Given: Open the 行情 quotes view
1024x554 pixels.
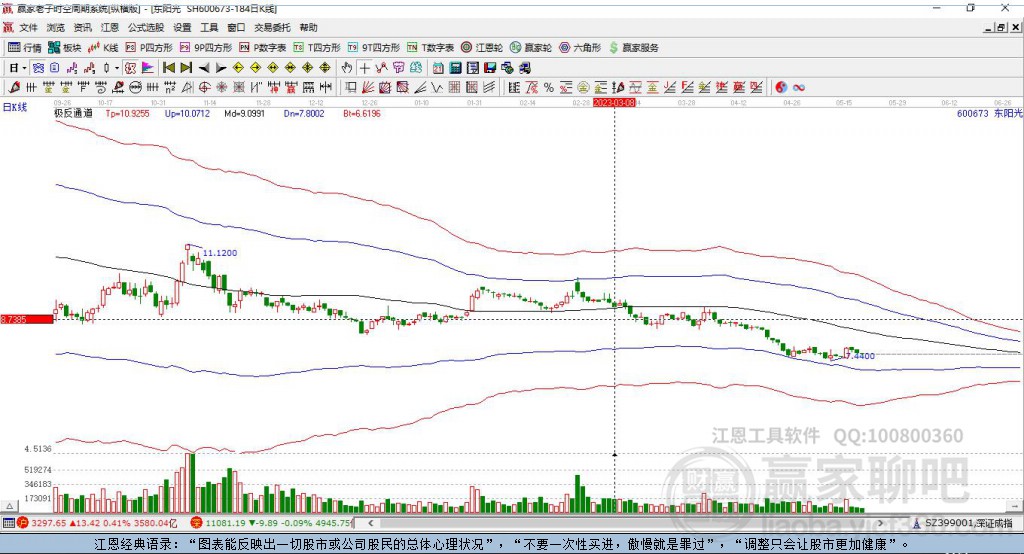Looking at the screenshot, I should (x=24, y=48).
